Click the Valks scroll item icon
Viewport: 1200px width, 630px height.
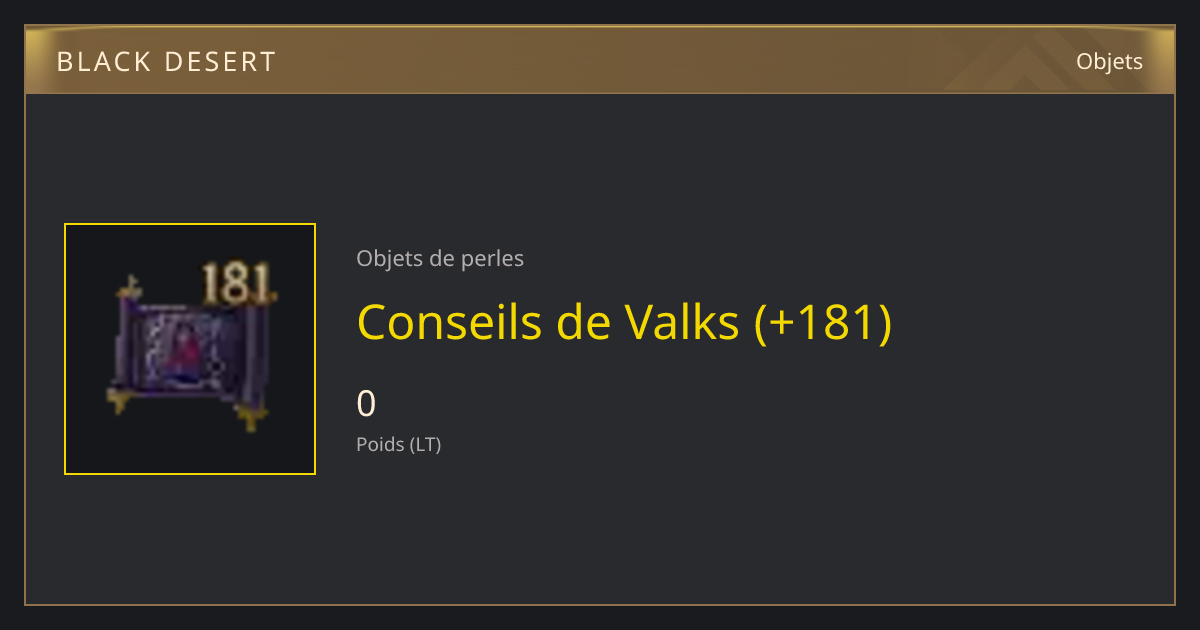tap(190, 348)
